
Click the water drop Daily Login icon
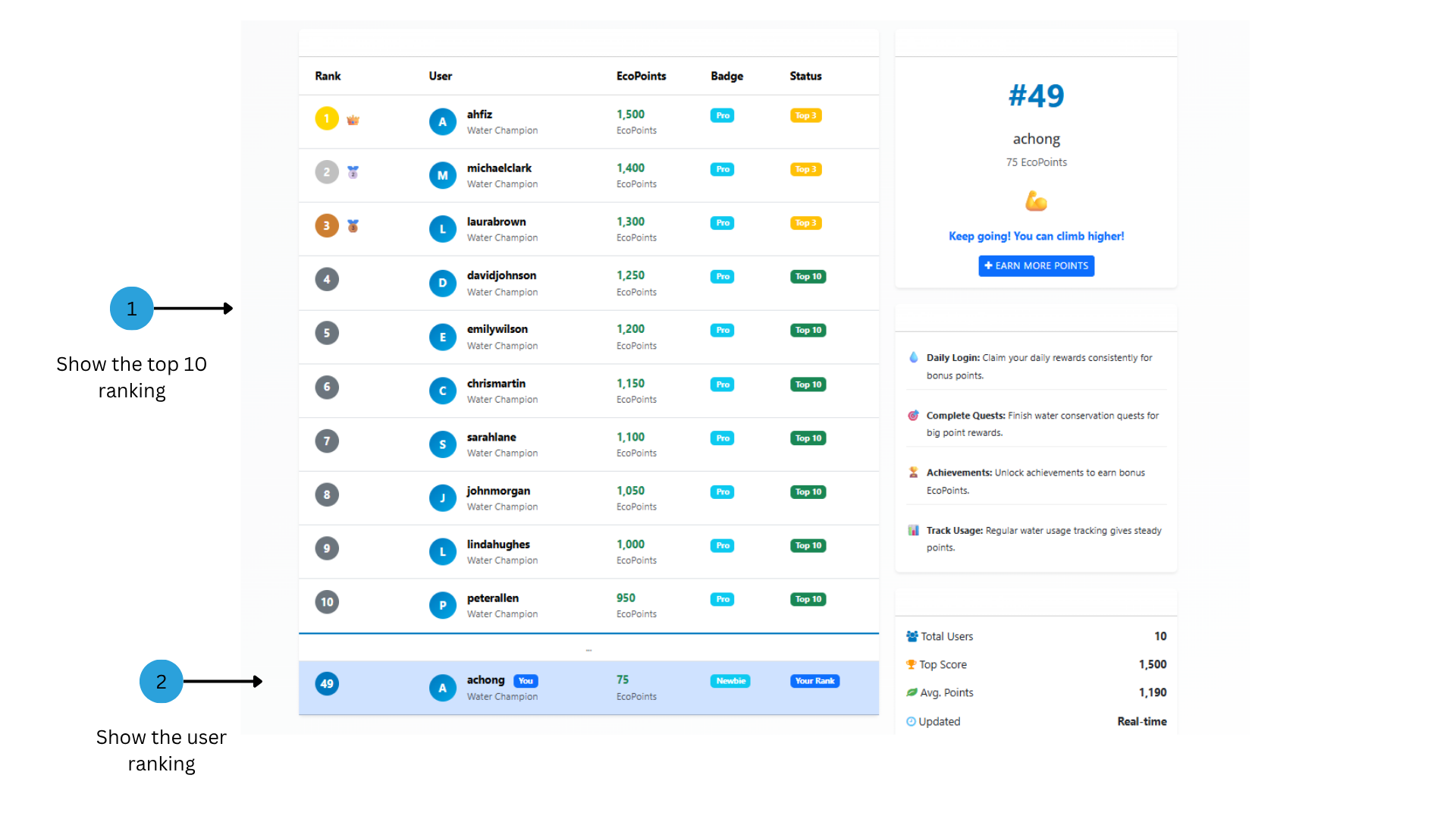tap(914, 357)
